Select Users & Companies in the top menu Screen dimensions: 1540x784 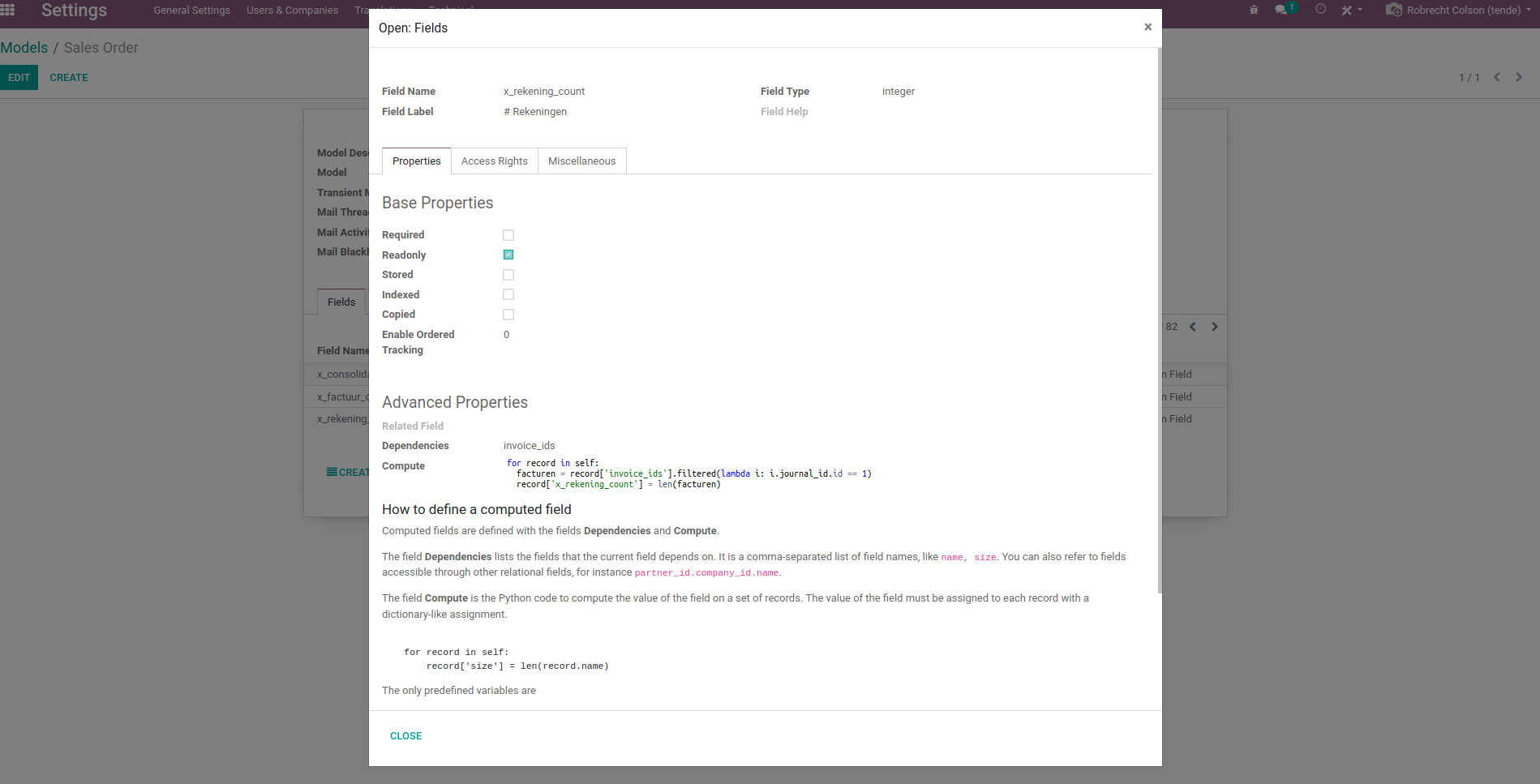(x=292, y=10)
